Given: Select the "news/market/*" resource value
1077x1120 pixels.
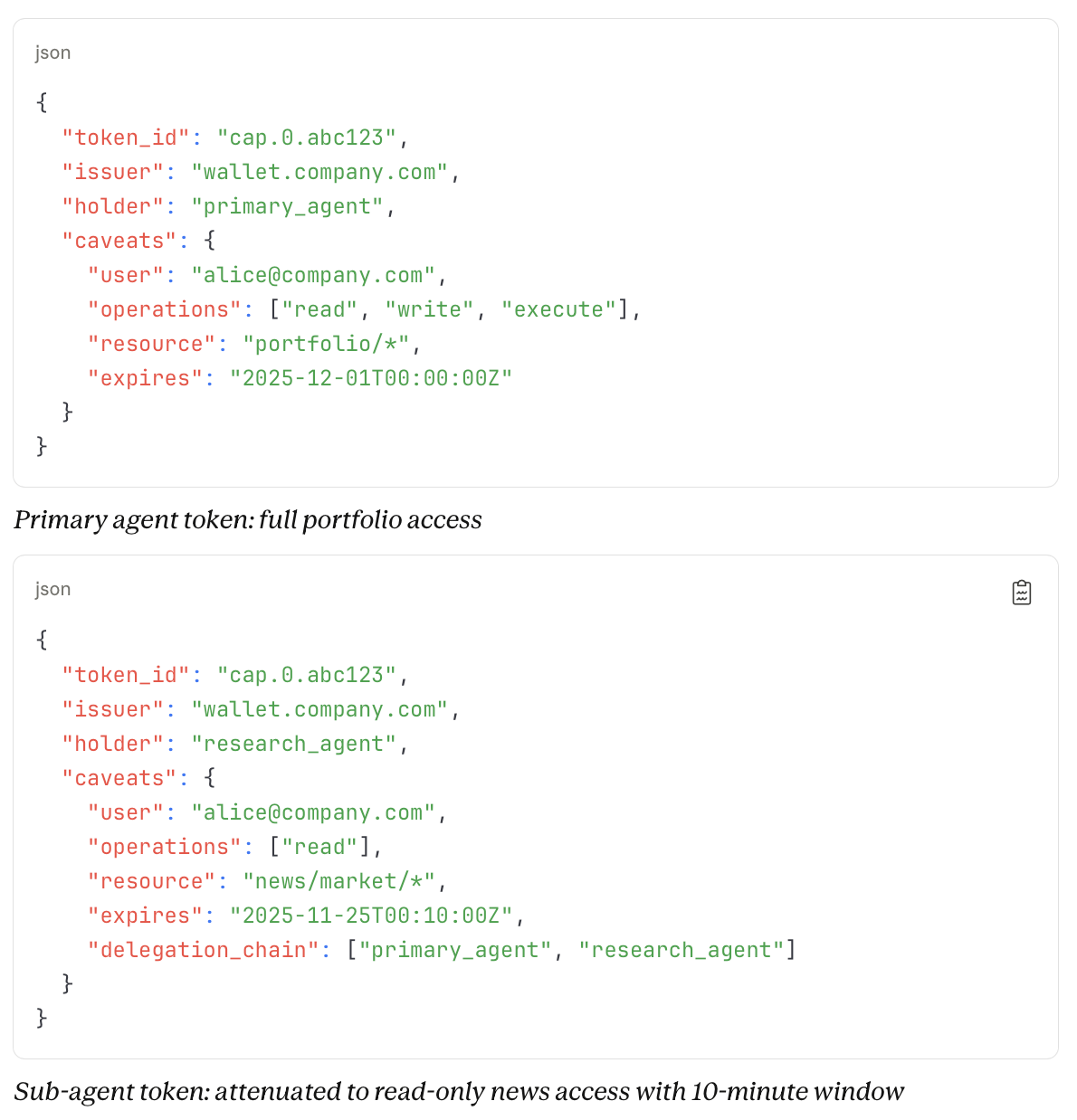Looking at the screenshot, I should (338, 881).
